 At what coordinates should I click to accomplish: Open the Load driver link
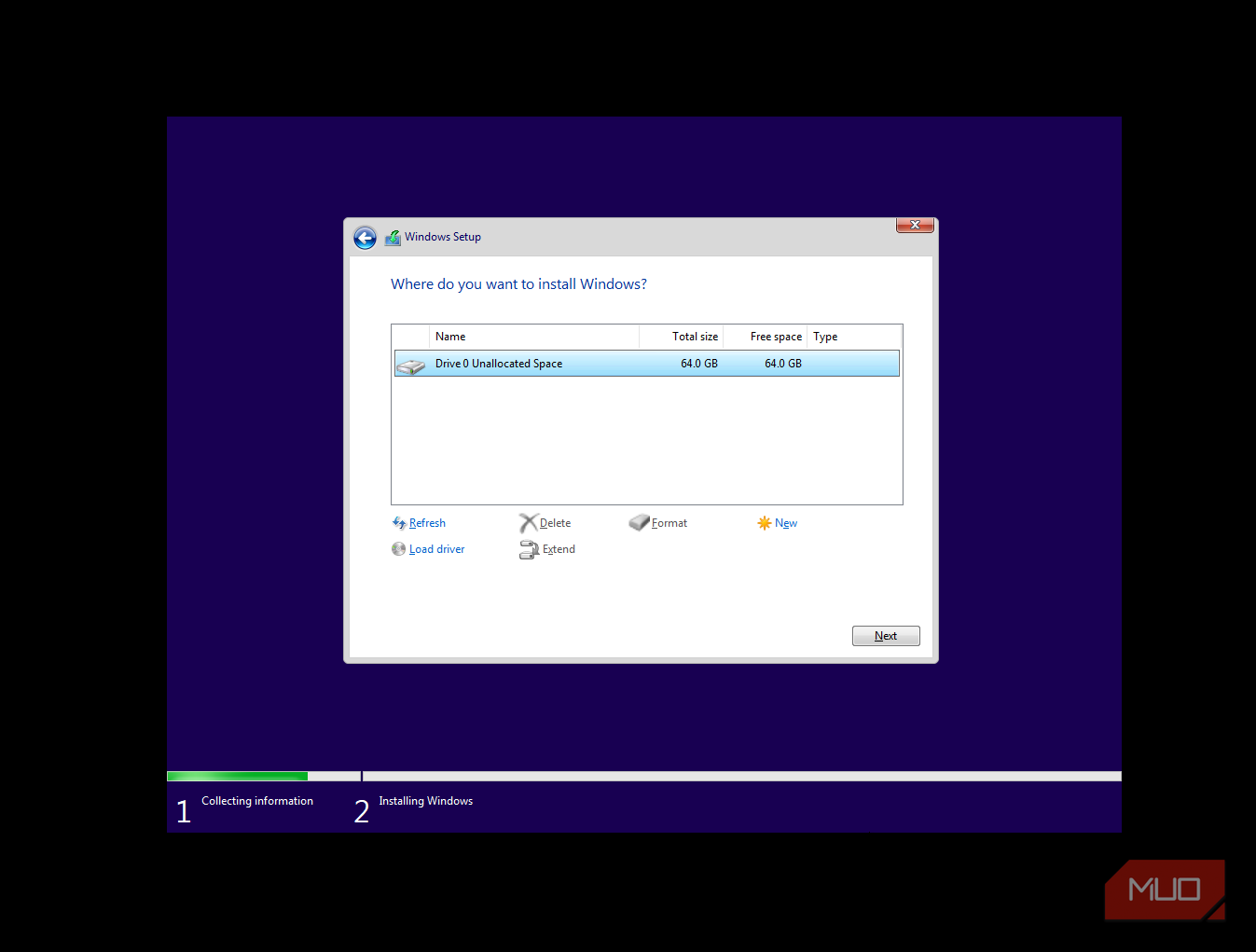coord(436,549)
